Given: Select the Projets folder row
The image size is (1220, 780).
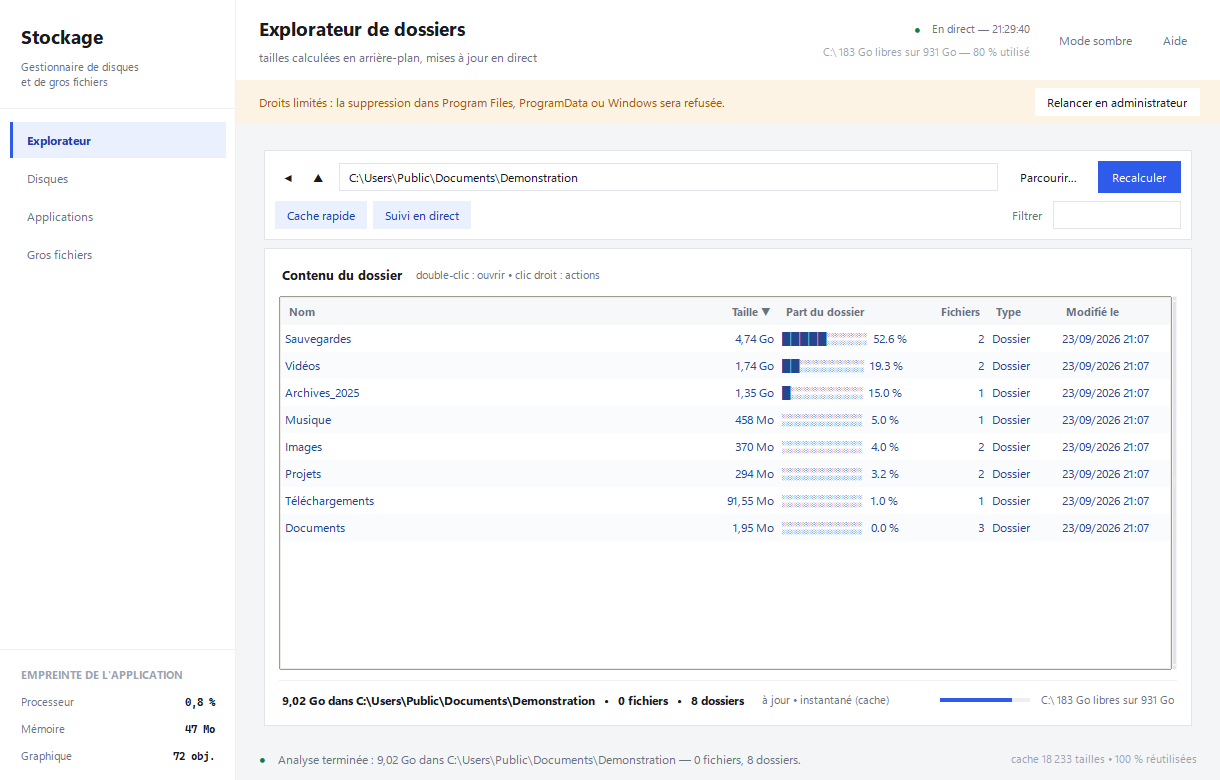Looking at the screenshot, I should [725, 474].
